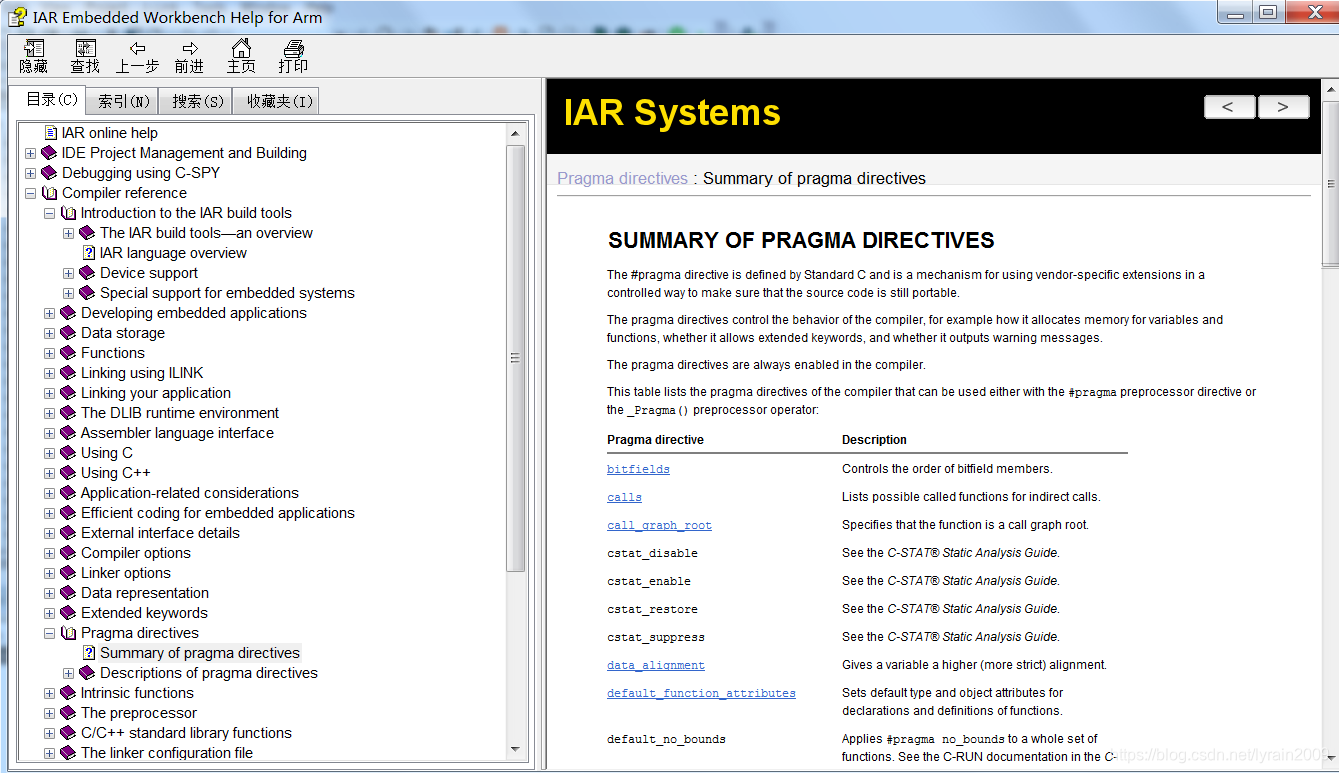Viewport: 1339px width, 773px height.
Task: Click the book icon beside Data representation
Action: click(x=68, y=593)
